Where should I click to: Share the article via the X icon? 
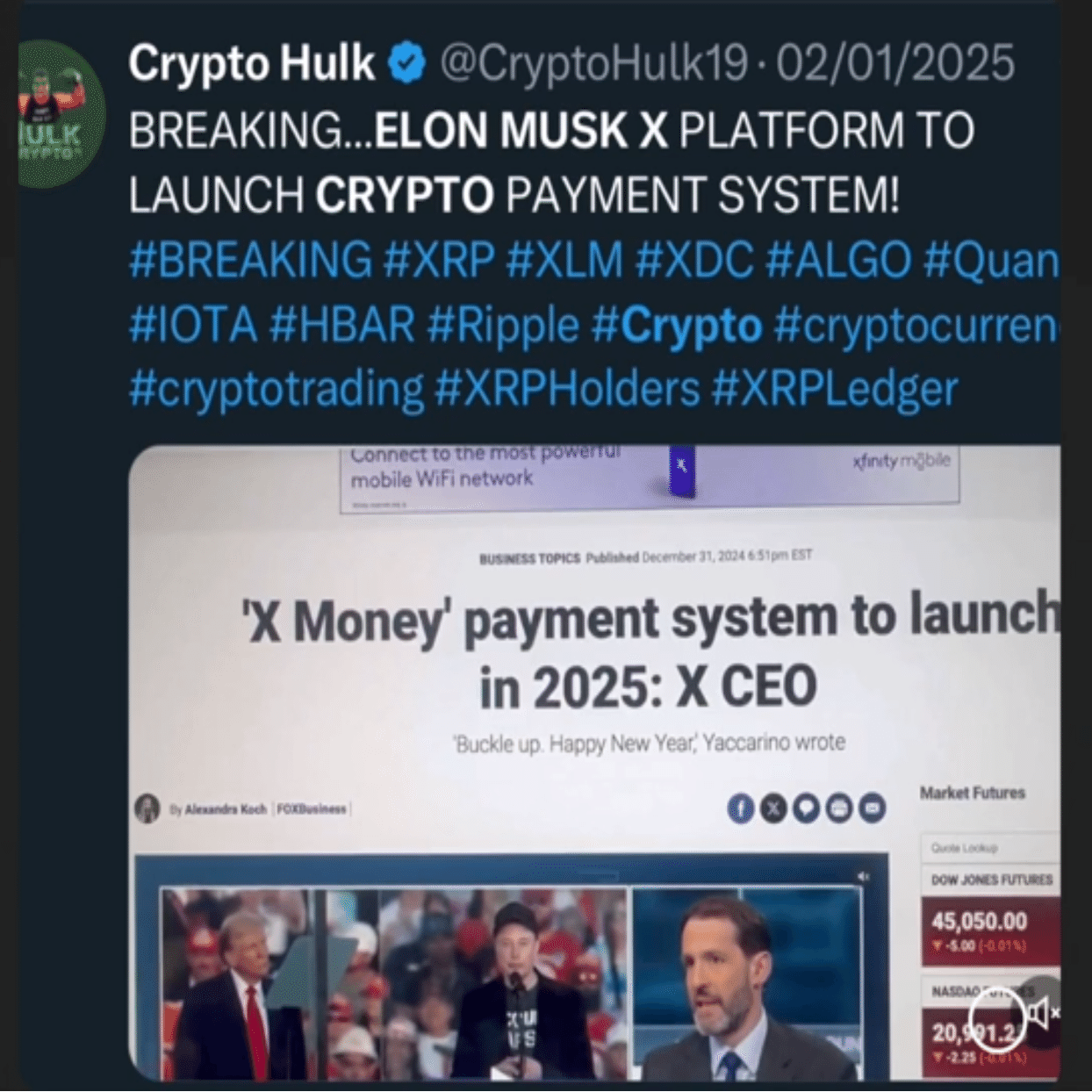tap(773, 808)
